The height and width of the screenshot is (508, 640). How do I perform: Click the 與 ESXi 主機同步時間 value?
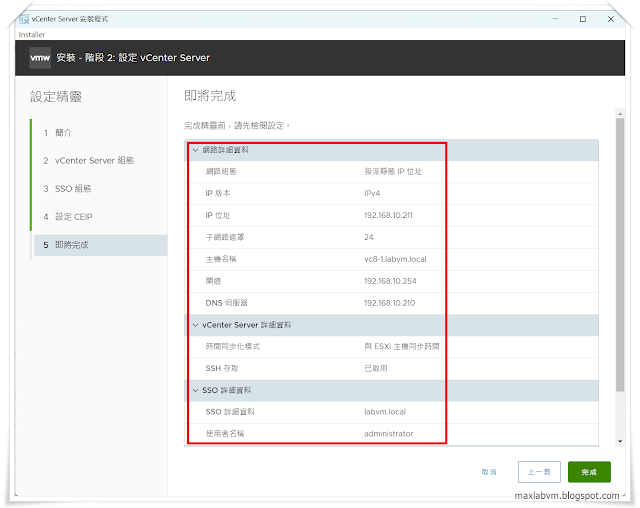[402, 346]
